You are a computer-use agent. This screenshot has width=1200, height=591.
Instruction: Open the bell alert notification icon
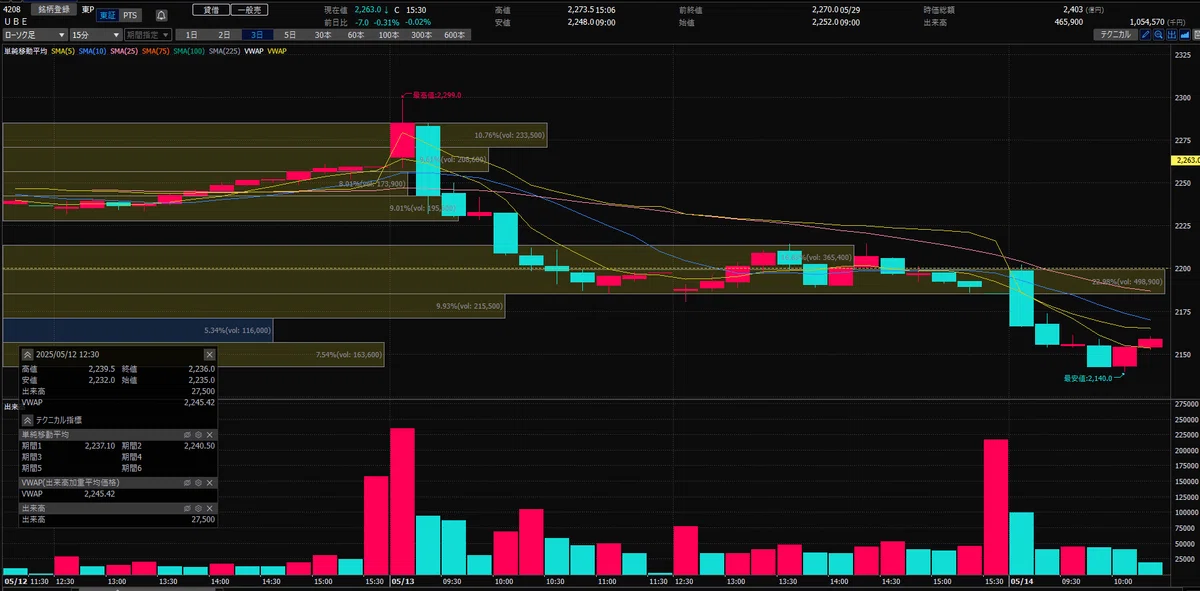pos(161,15)
